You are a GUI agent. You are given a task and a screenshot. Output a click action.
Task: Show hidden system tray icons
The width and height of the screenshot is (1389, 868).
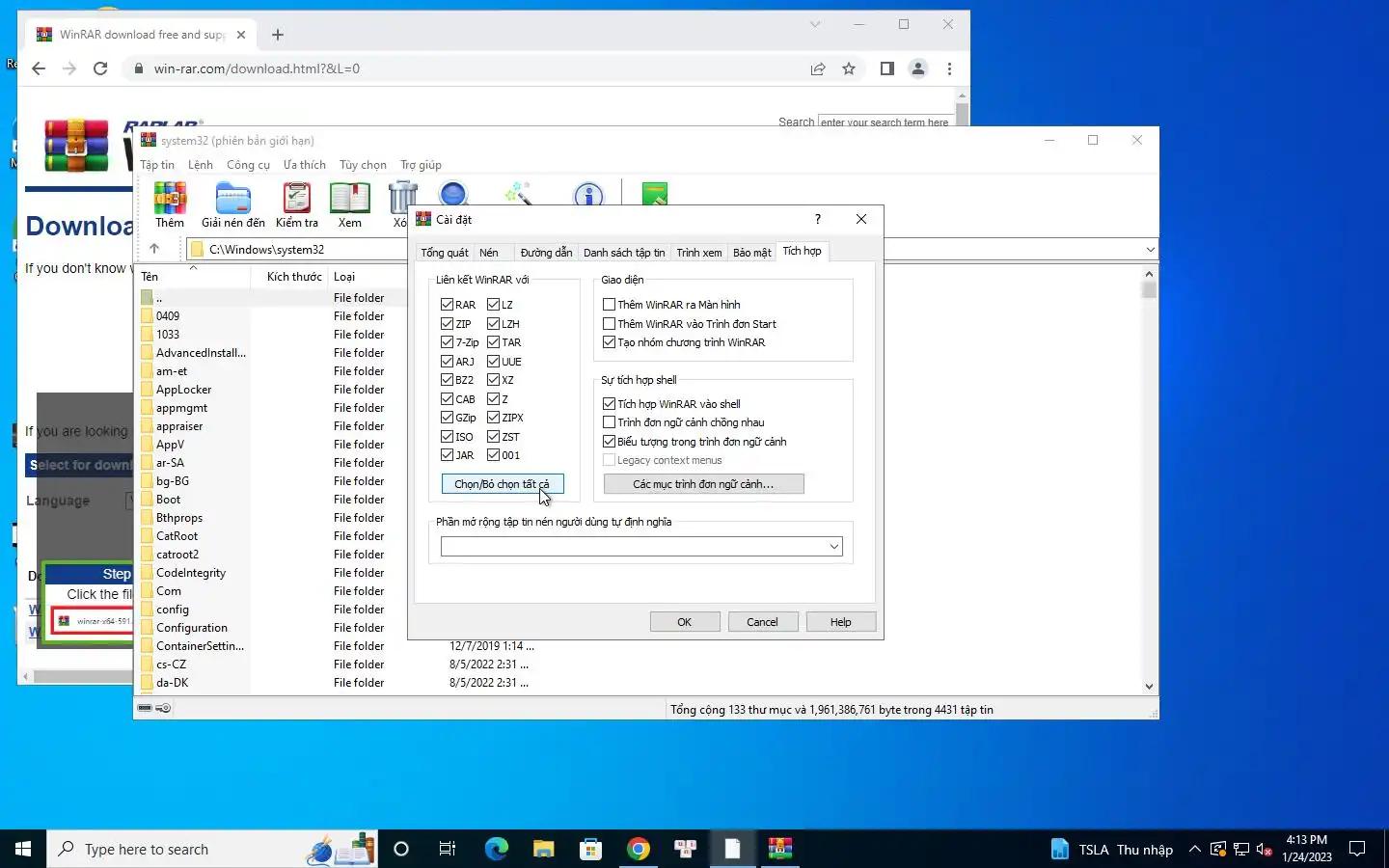(1194, 849)
